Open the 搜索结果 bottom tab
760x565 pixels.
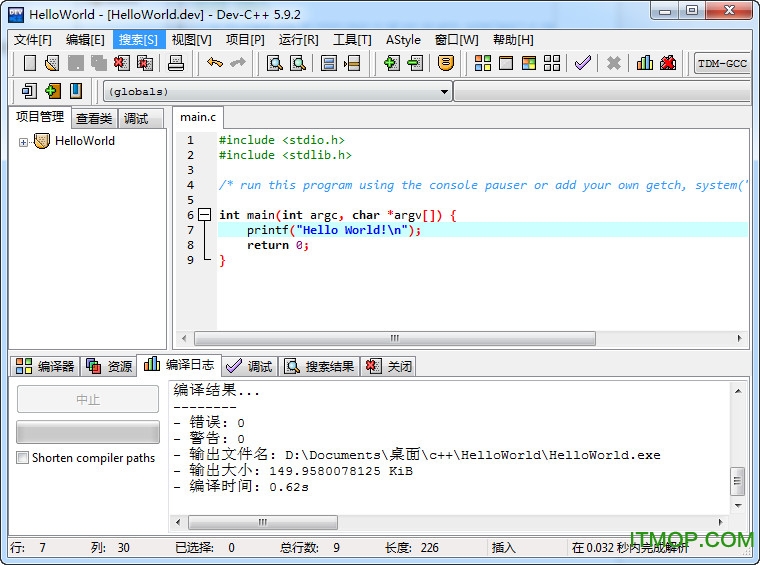[320, 366]
